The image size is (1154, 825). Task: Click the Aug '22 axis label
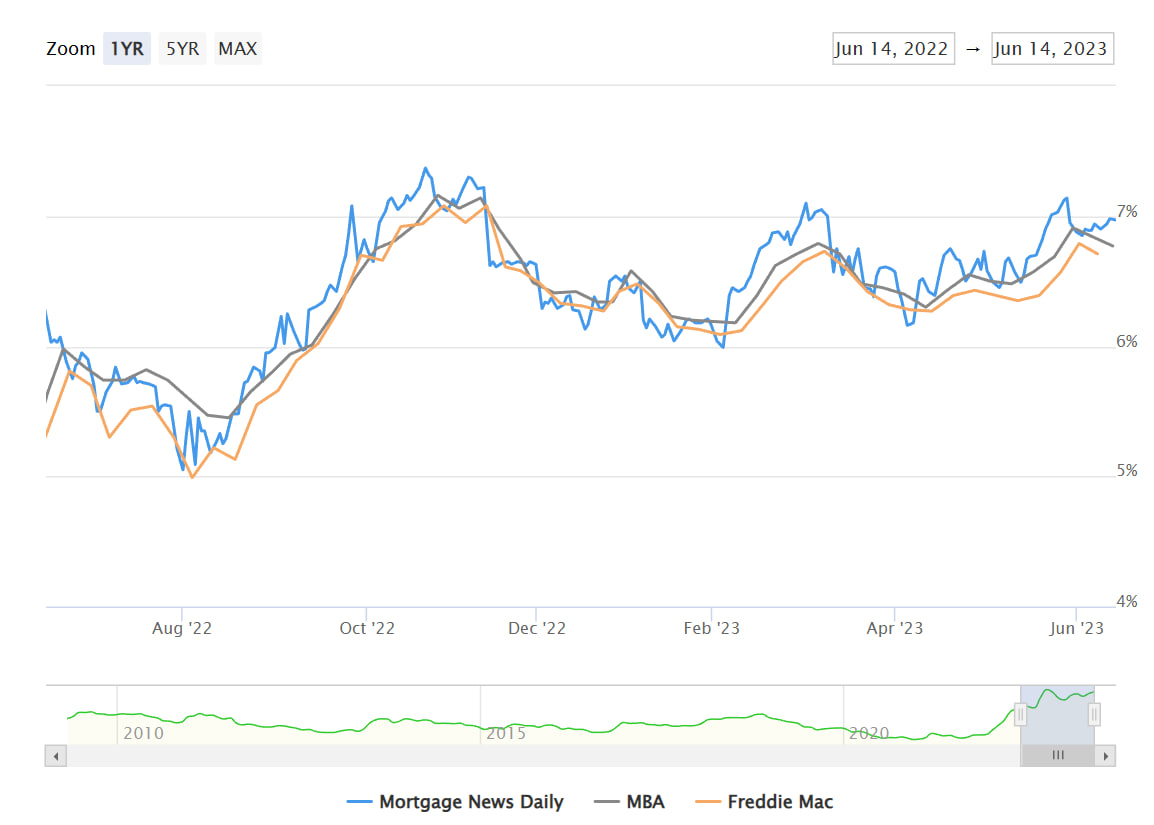(x=182, y=629)
